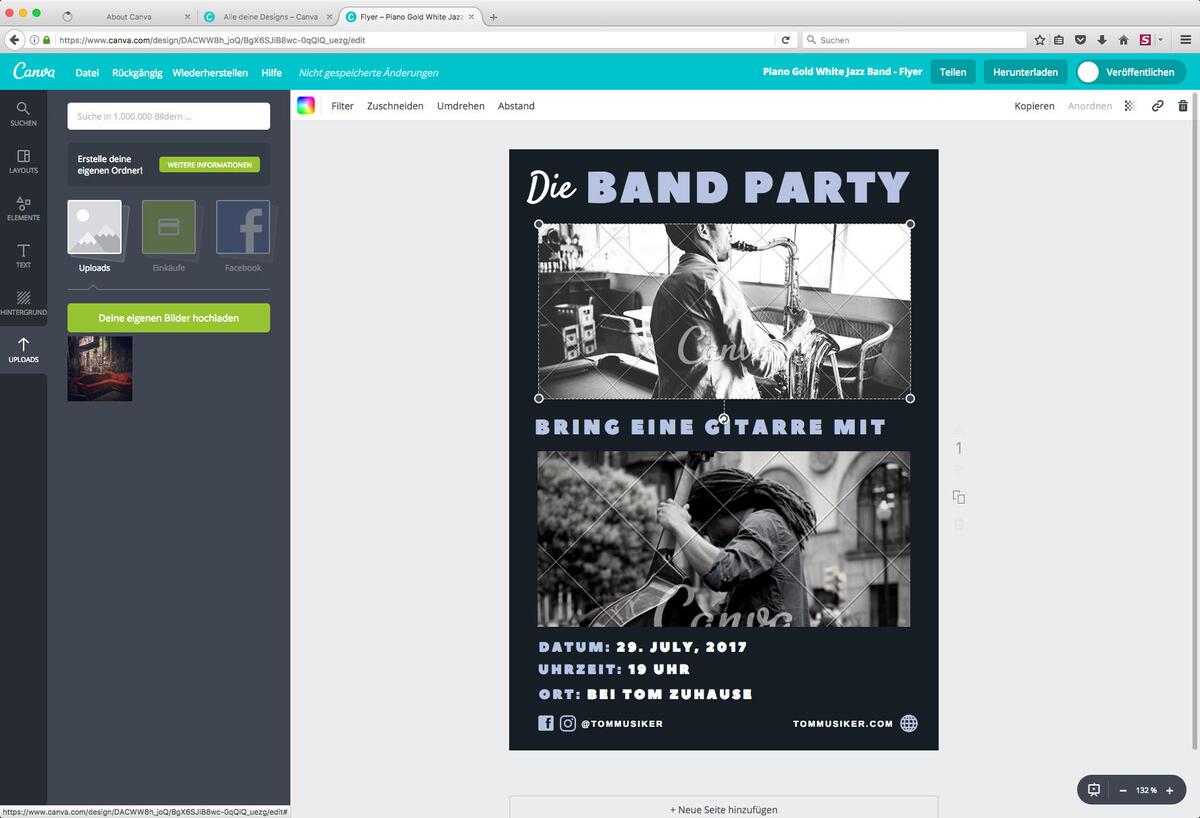Select the Facebook folder tab
The width and height of the screenshot is (1200, 818).
click(243, 236)
